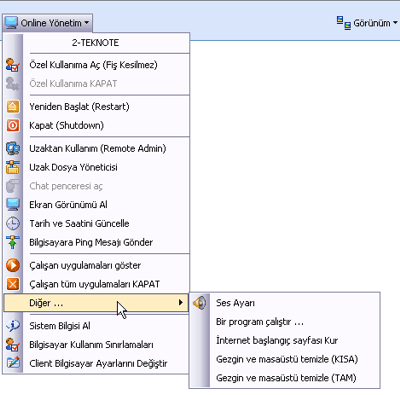
Task: Choose Gezgin ve masaüstü temizle (KISA)
Action: click(x=285, y=359)
